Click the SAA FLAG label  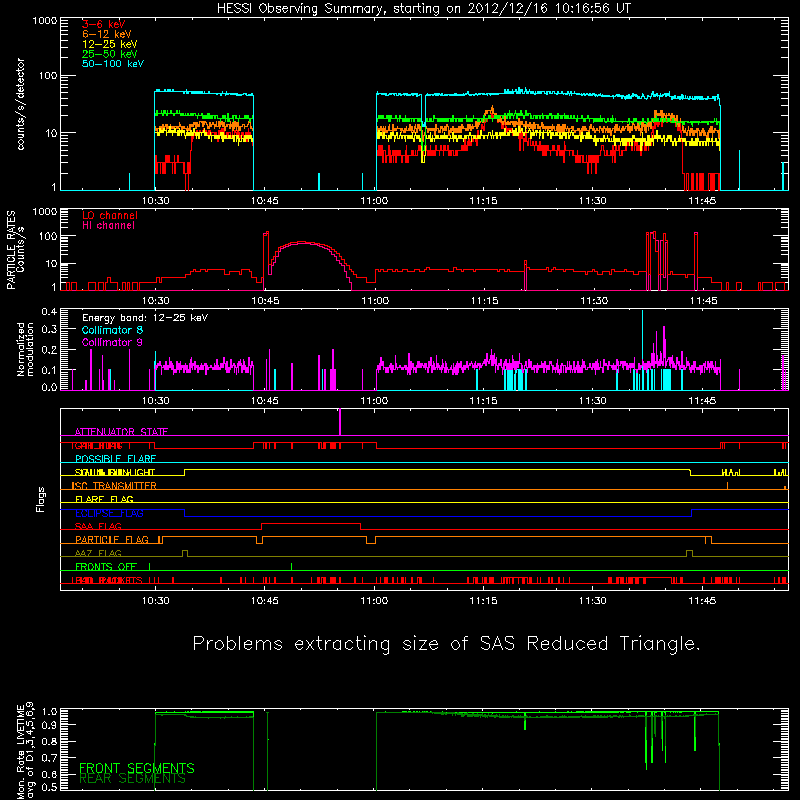pos(98,527)
